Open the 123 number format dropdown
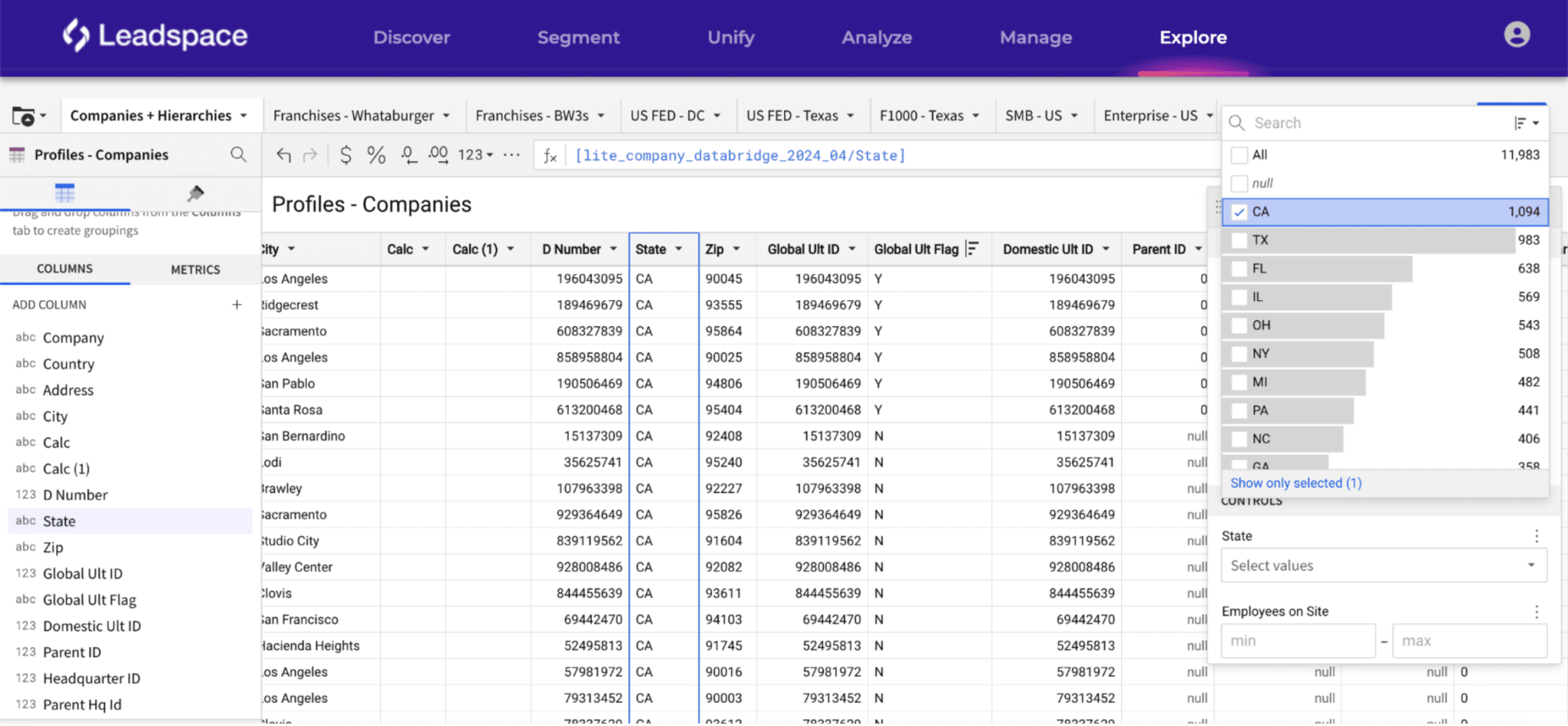 tap(476, 155)
